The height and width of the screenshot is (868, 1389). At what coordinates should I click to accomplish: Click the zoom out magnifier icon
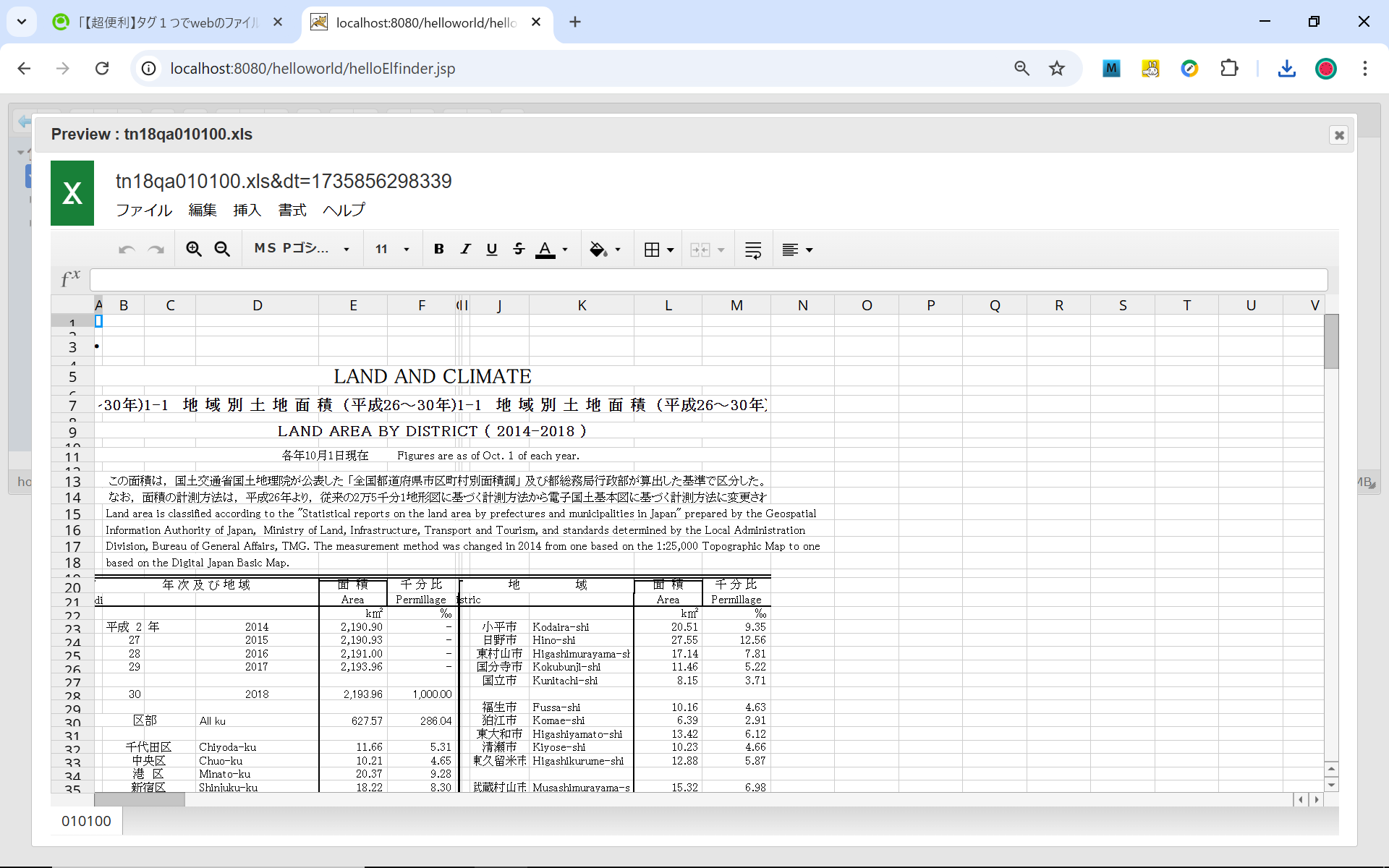click(222, 250)
